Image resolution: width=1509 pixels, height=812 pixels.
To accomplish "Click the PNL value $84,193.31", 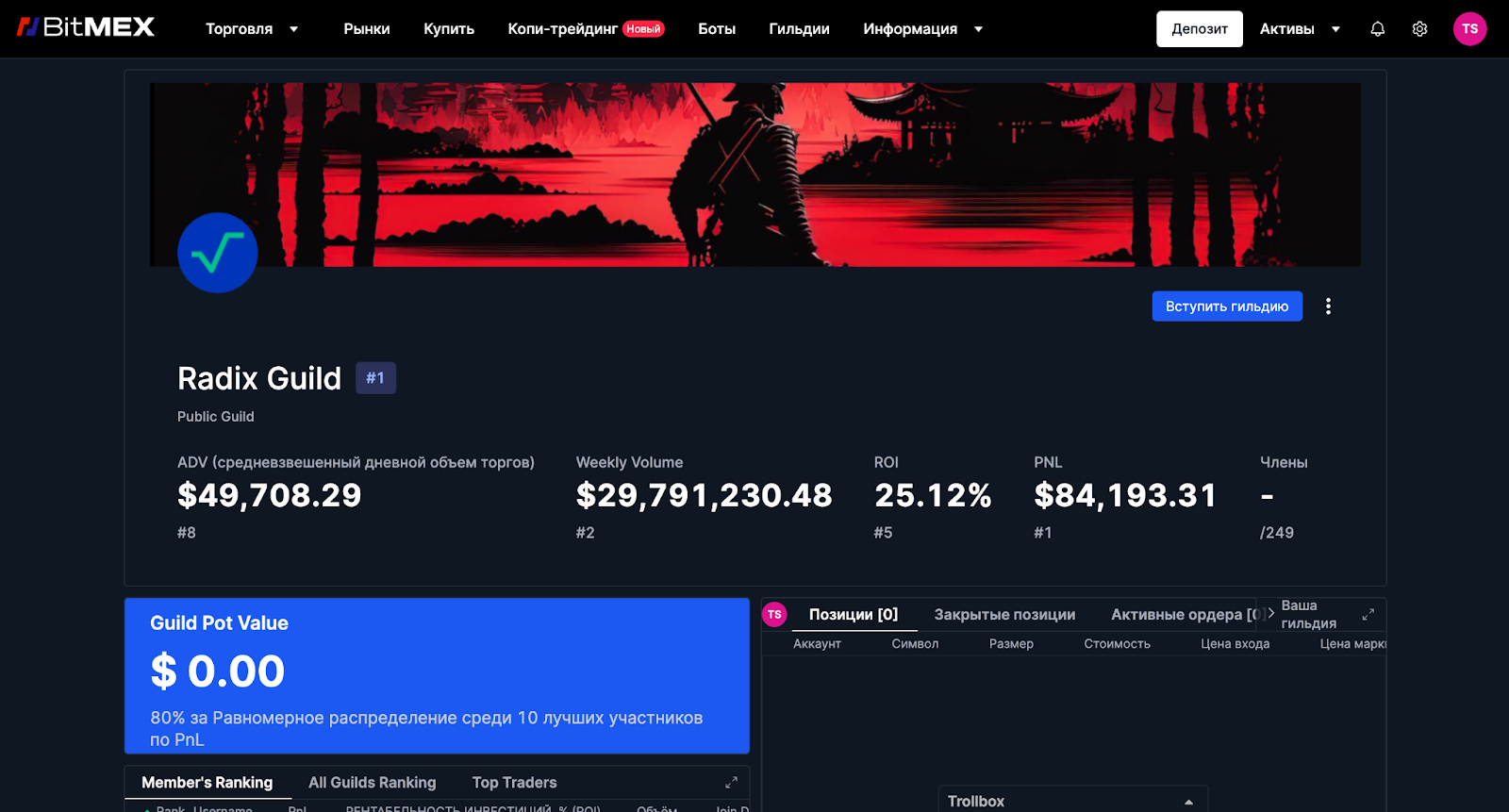I will click(1125, 495).
